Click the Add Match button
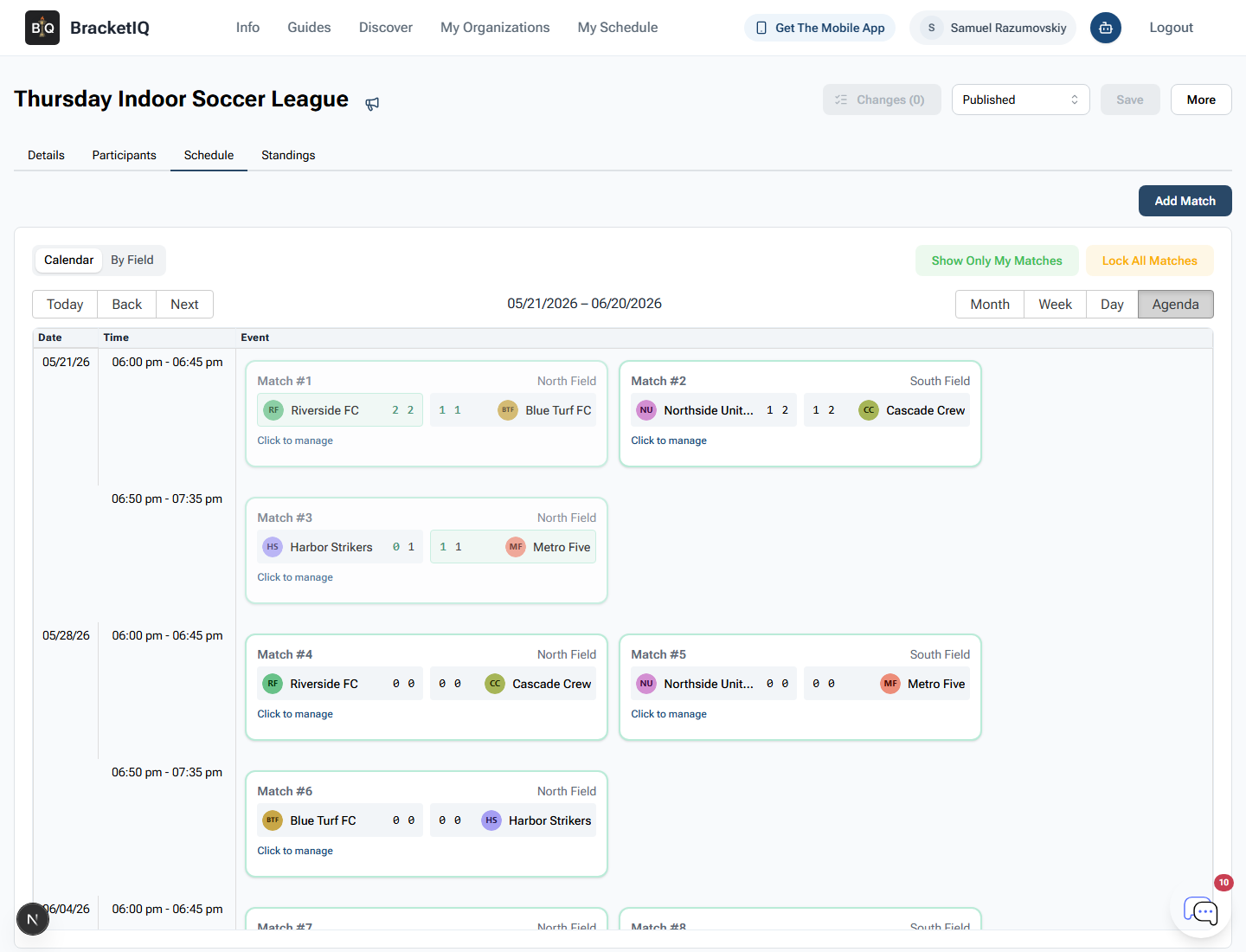The height and width of the screenshot is (952, 1246). coord(1185,201)
